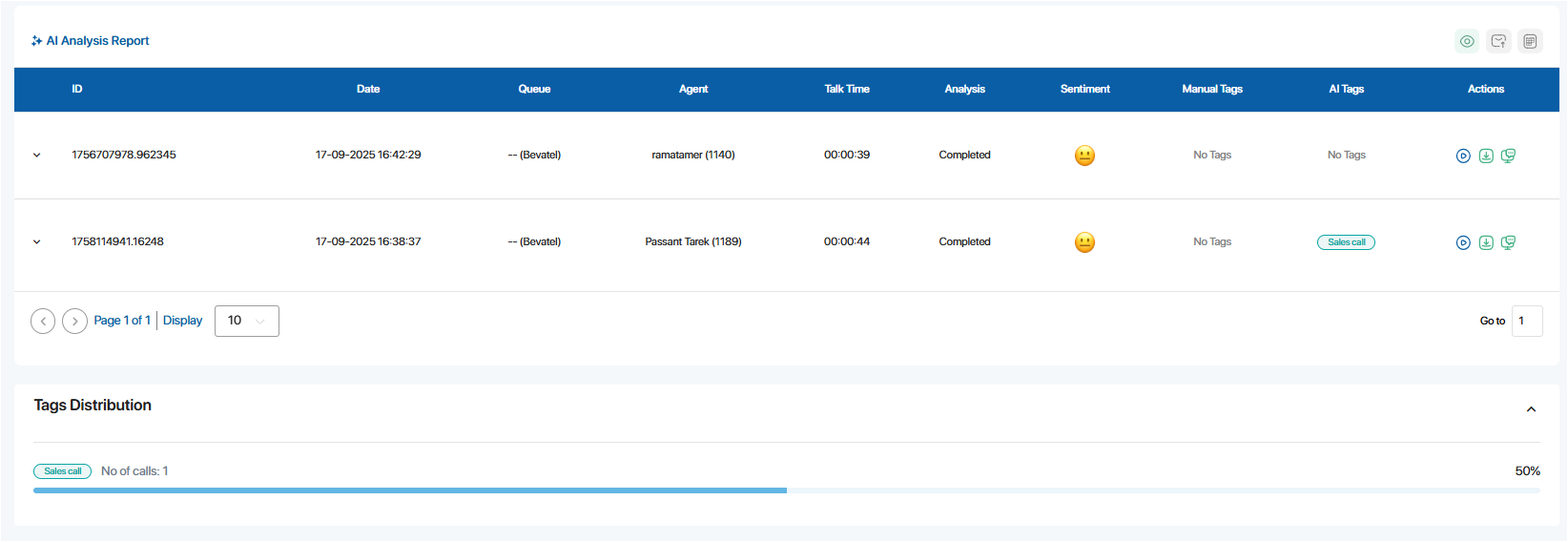Toggle the eye visibility icon above table
This screenshot has width=1568, height=542.
[1467, 41]
